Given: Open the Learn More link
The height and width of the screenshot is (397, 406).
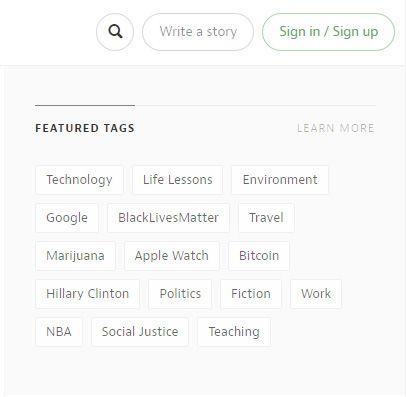Looking at the screenshot, I should pos(336,128).
